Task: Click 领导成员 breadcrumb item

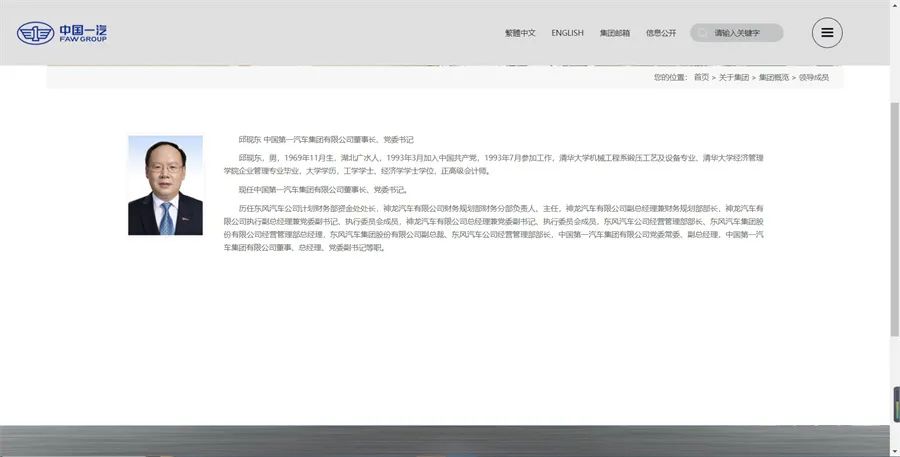Action: coord(813,77)
